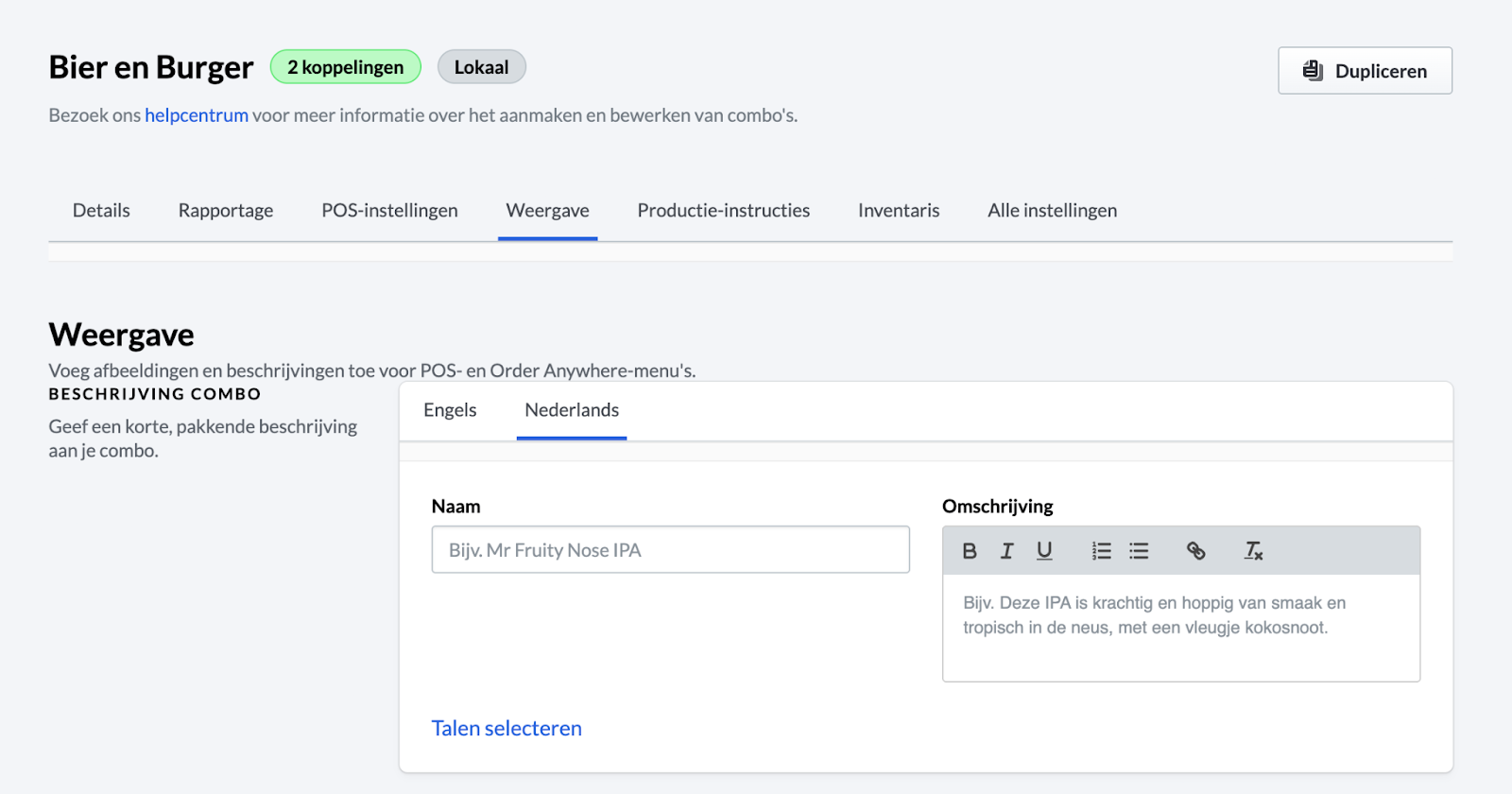Viewport: 1512px width, 794px height.
Task: Apply underline formatting in Omschrijving
Action: click(x=1044, y=551)
